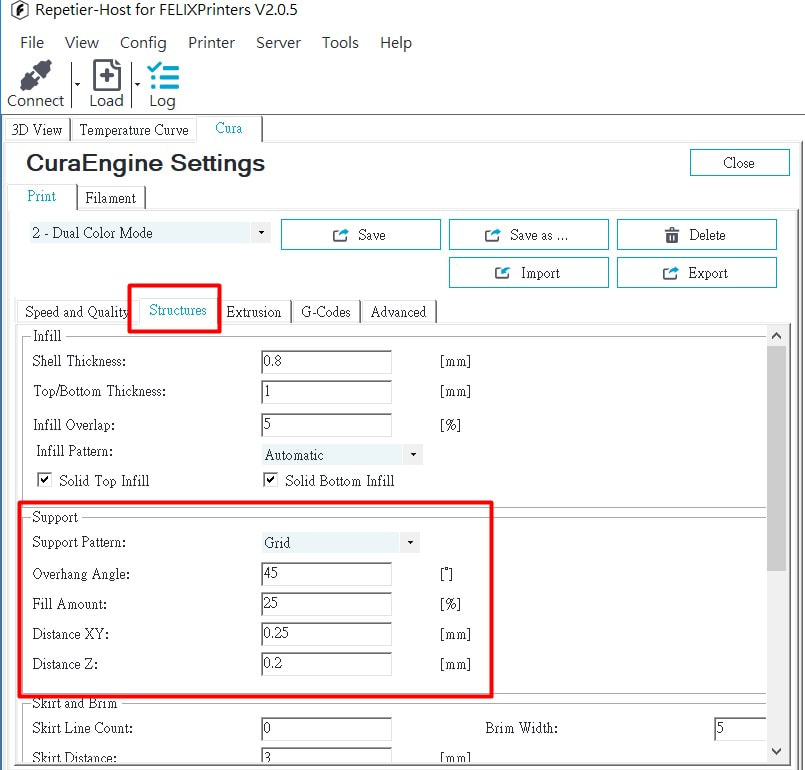Export settings using Export button
Screen dimensions: 805x770
(x=696, y=273)
